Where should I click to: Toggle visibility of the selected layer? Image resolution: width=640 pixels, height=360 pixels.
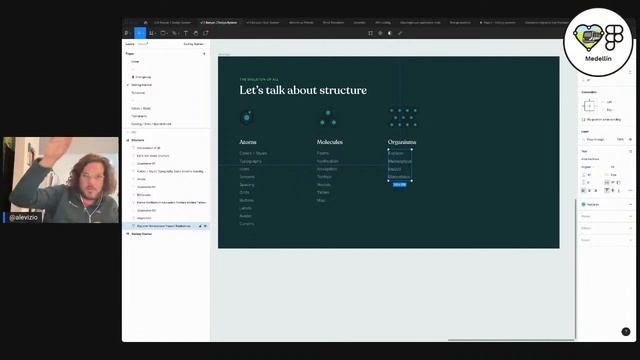pyautogui.click(x=205, y=226)
